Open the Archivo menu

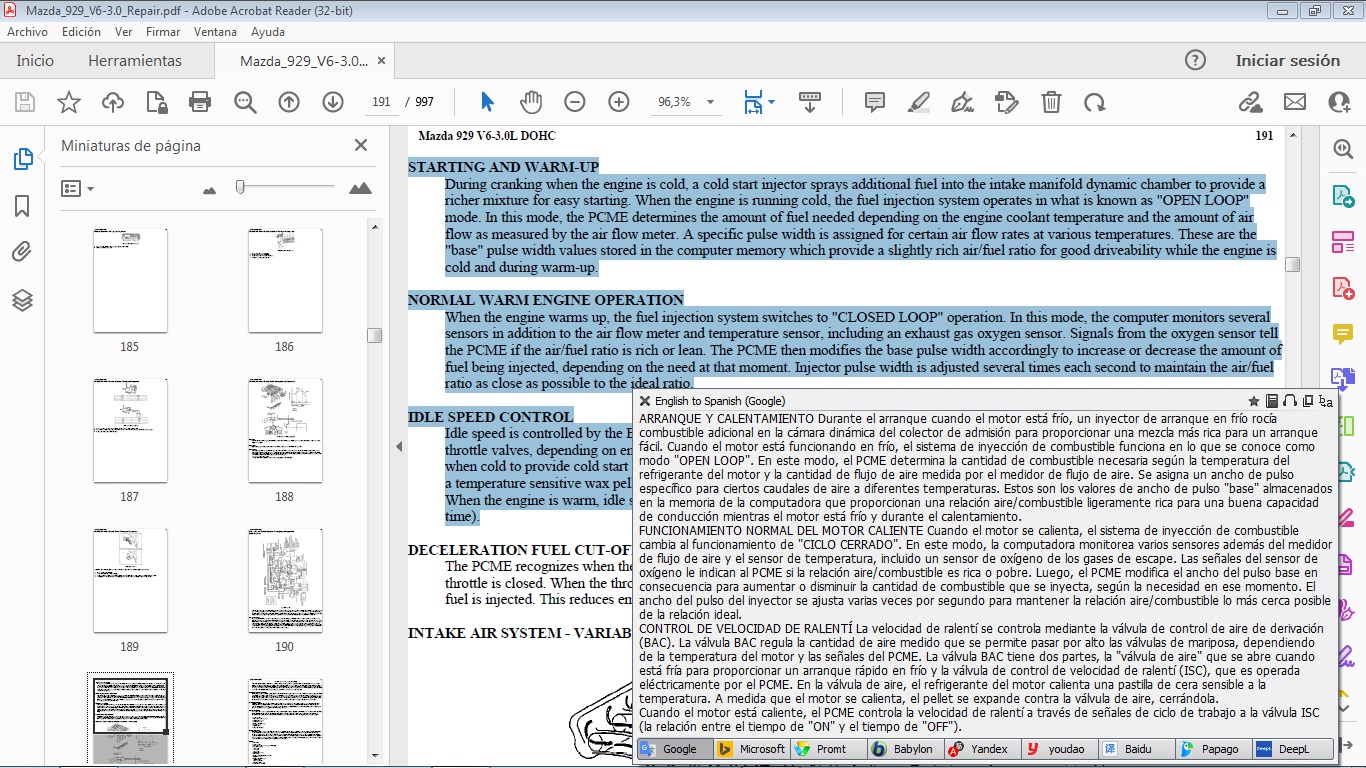(x=28, y=32)
